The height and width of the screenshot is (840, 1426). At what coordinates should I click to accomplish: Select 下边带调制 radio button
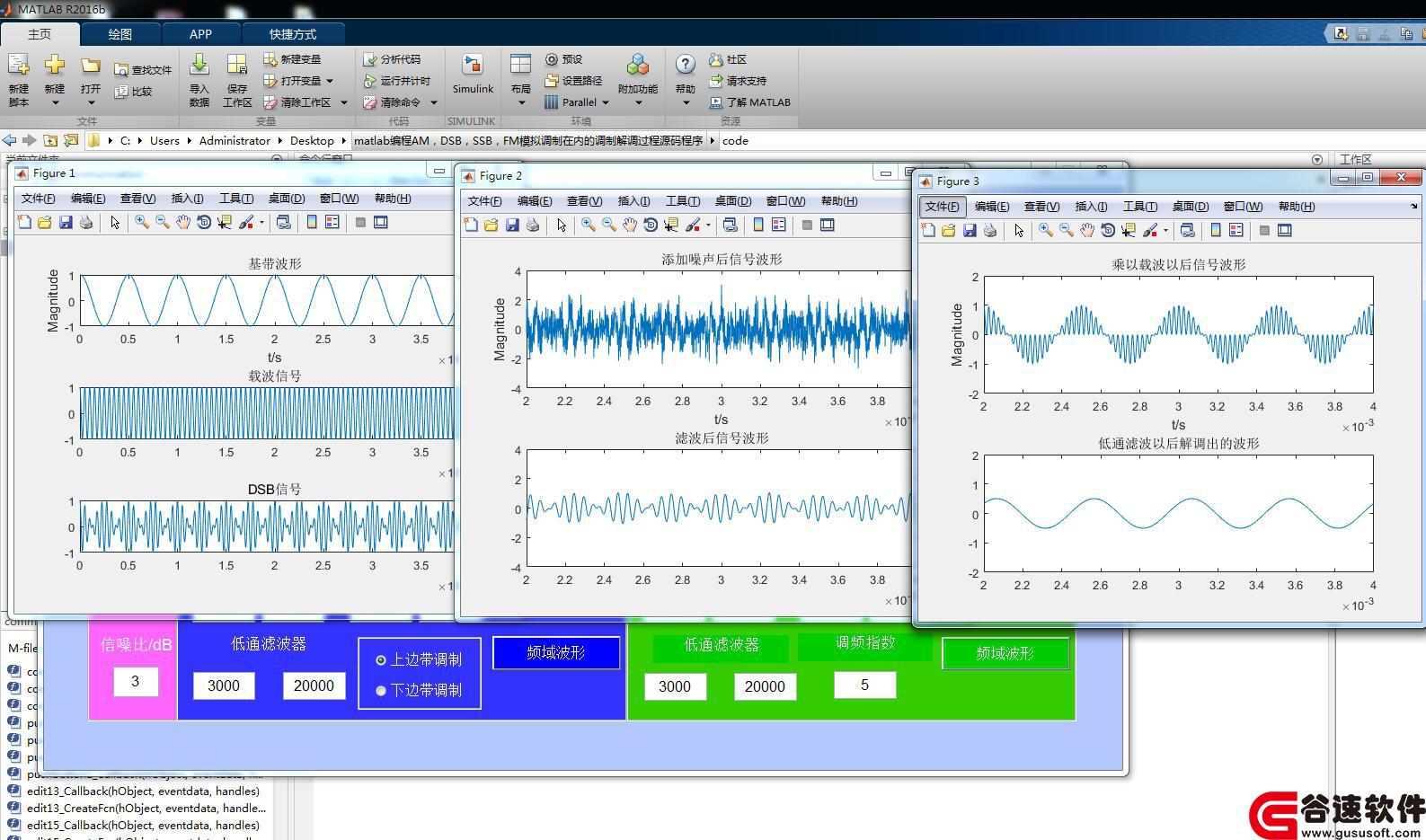coord(381,690)
